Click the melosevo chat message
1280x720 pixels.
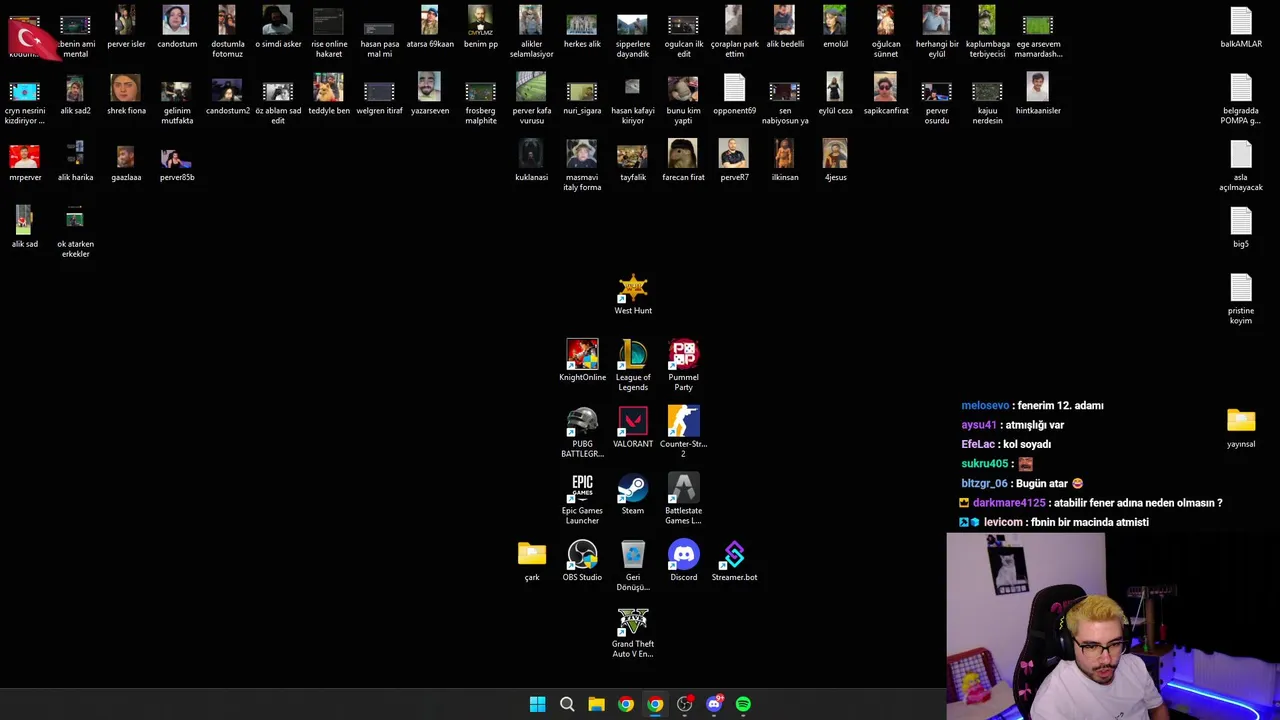[x=1032, y=405]
